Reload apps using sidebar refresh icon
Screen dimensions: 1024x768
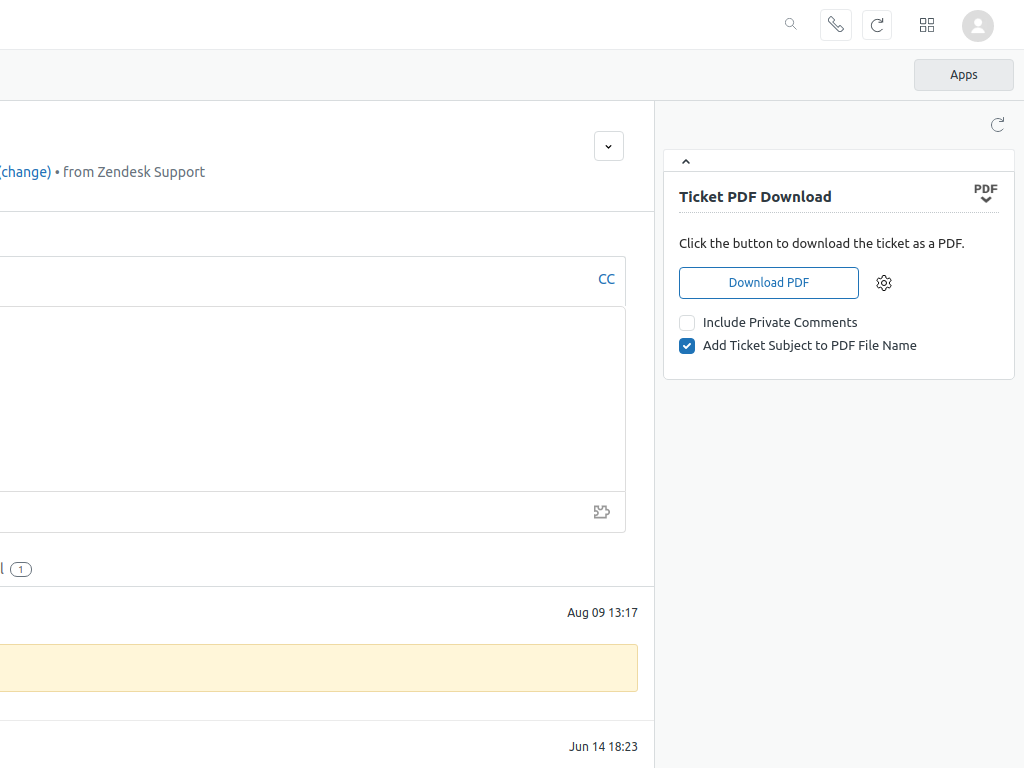coord(997,125)
